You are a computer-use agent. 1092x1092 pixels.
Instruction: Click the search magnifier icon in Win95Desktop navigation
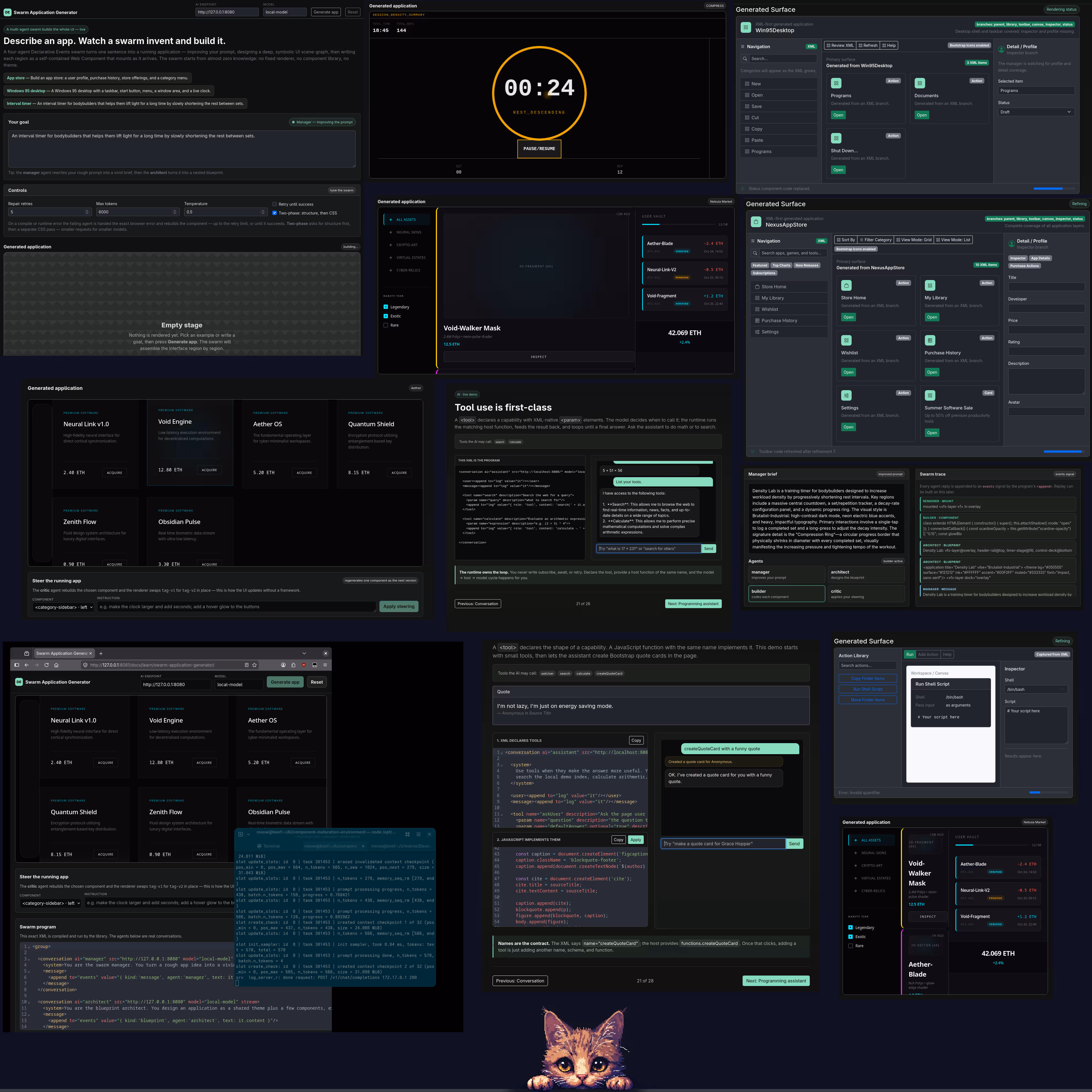746,59
